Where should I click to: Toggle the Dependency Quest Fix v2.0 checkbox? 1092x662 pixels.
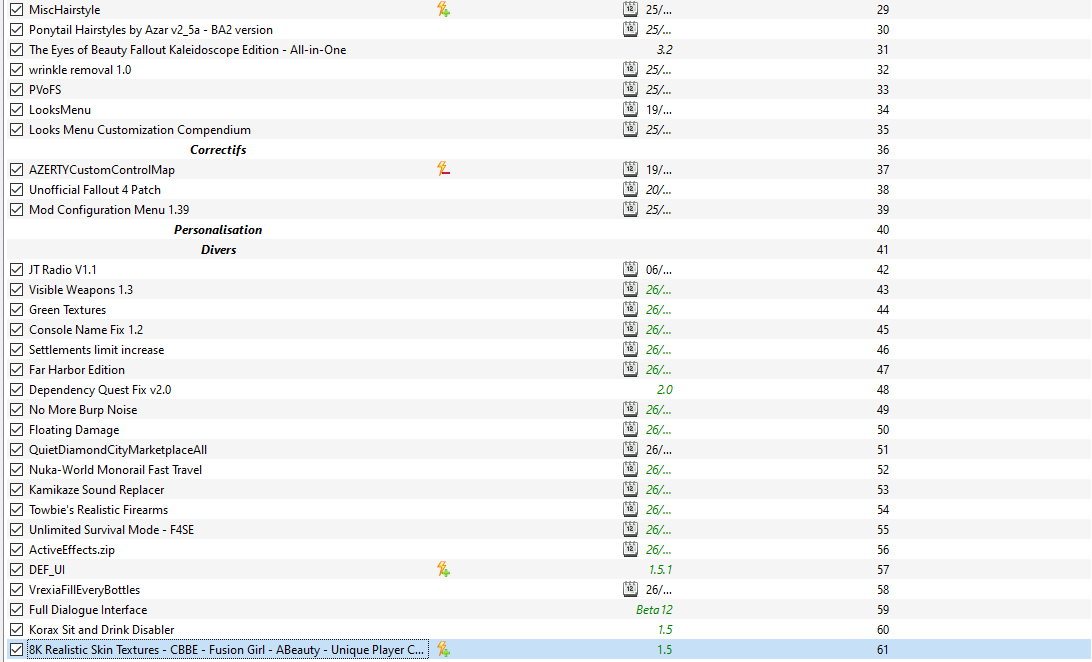pyautogui.click(x=17, y=390)
